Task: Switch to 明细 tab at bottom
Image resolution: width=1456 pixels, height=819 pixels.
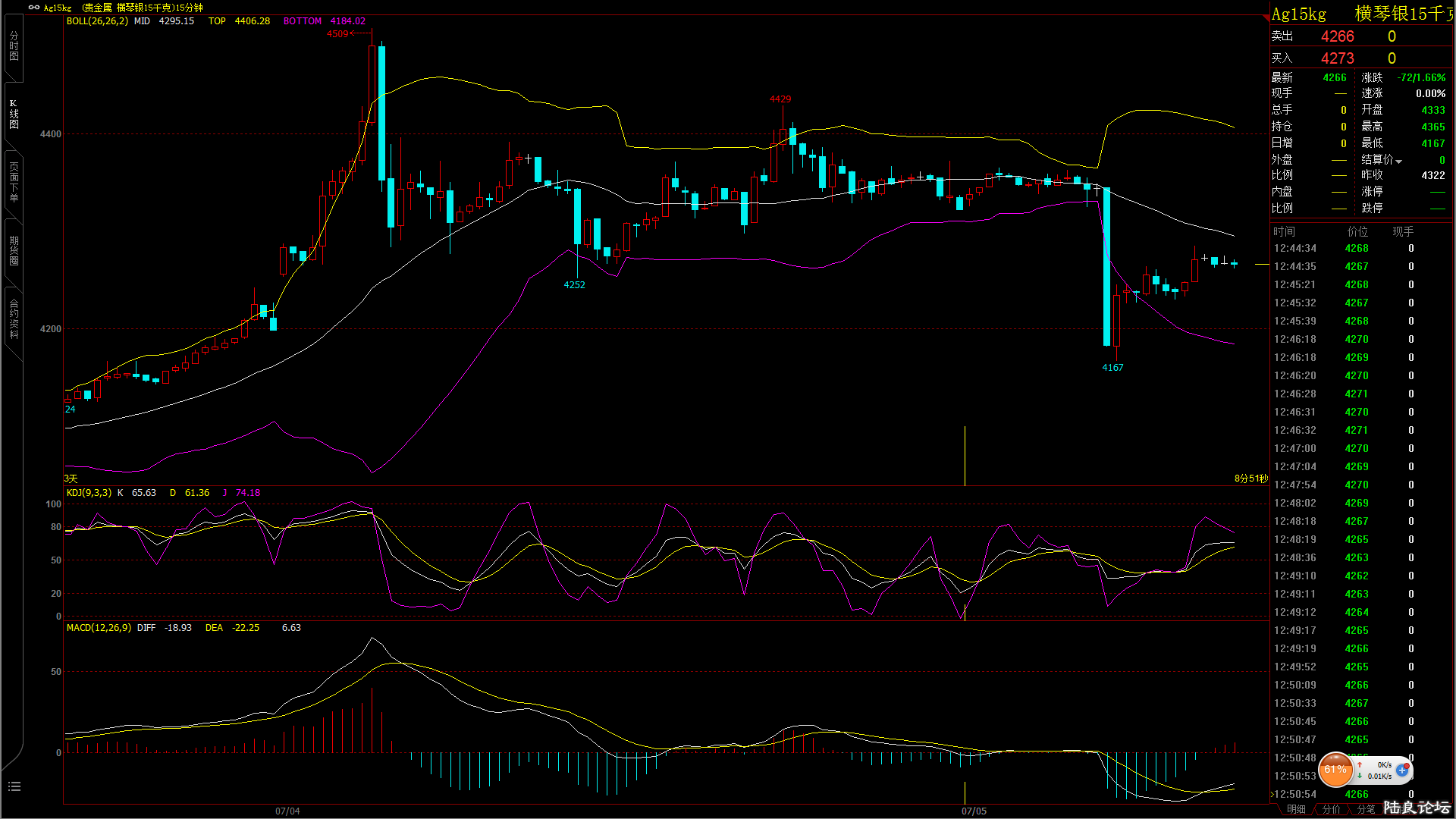Action: [1296, 809]
